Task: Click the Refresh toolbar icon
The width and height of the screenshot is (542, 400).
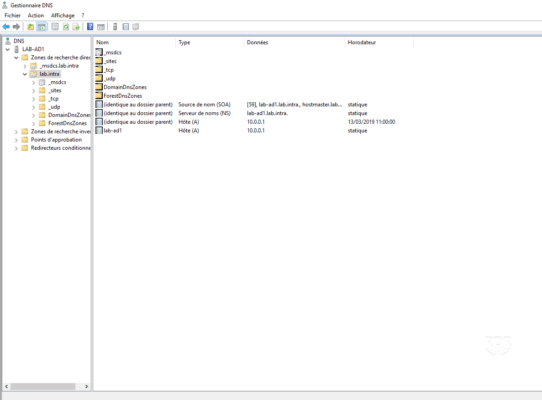Action: pyautogui.click(x=66, y=27)
